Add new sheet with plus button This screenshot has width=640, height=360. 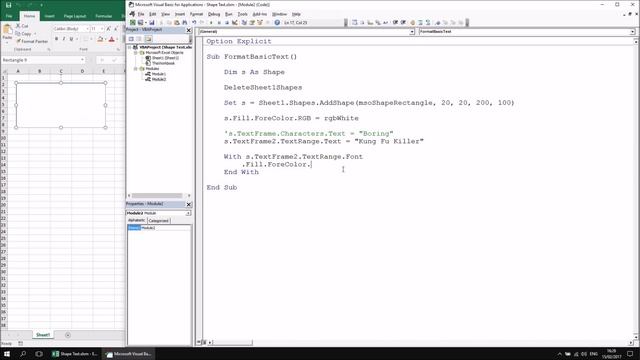point(68,335)
